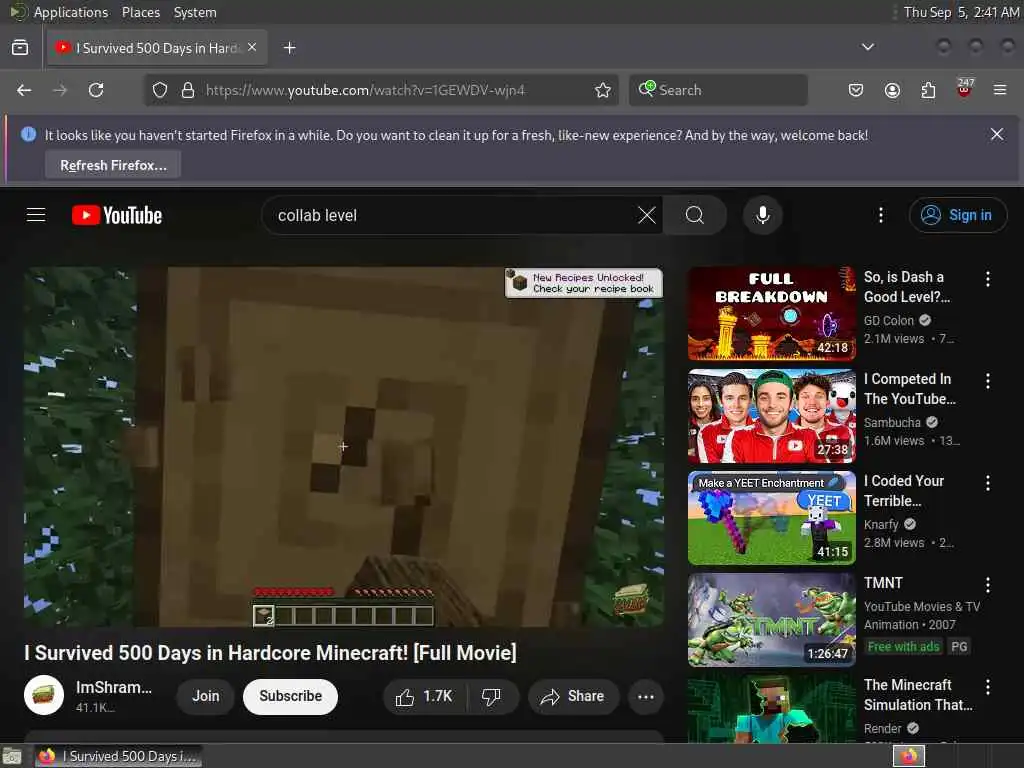Open the Places menu

[140, 12]
